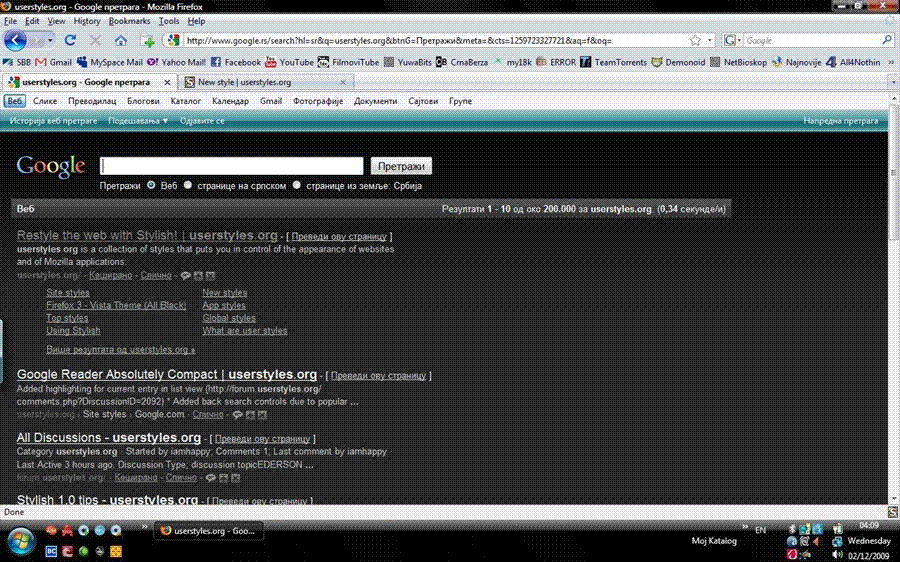Click the page vertical scrollbar thumb
Viewport: 900px width, 562px height.
[x=894, y=172]
